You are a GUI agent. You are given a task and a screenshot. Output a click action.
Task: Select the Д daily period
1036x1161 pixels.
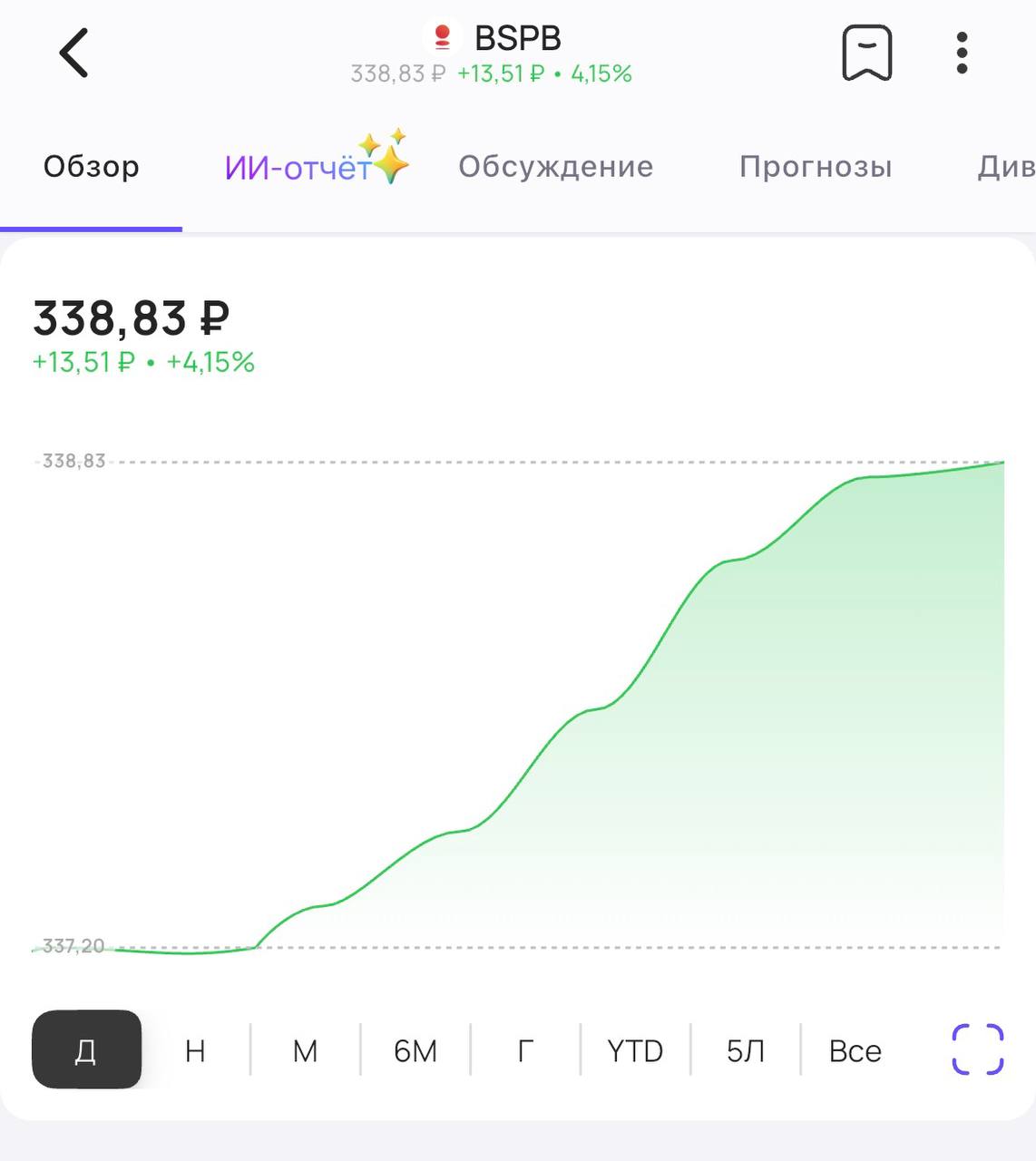click(86, 1049)
